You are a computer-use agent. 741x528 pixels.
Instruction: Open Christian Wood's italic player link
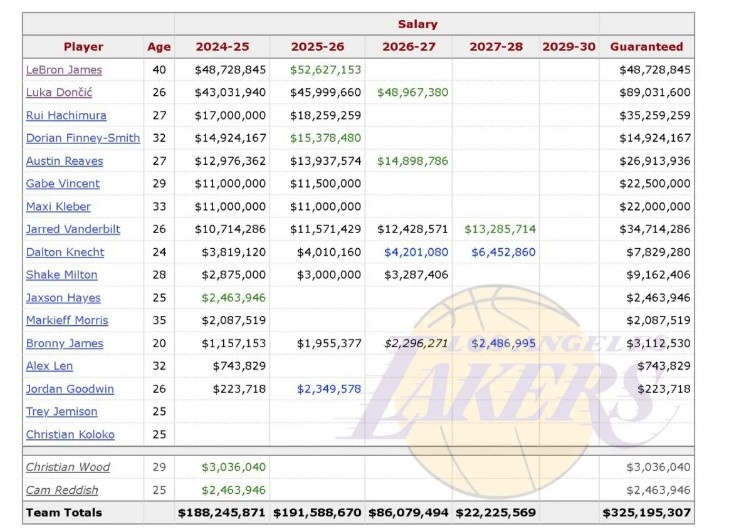(68, 467)
